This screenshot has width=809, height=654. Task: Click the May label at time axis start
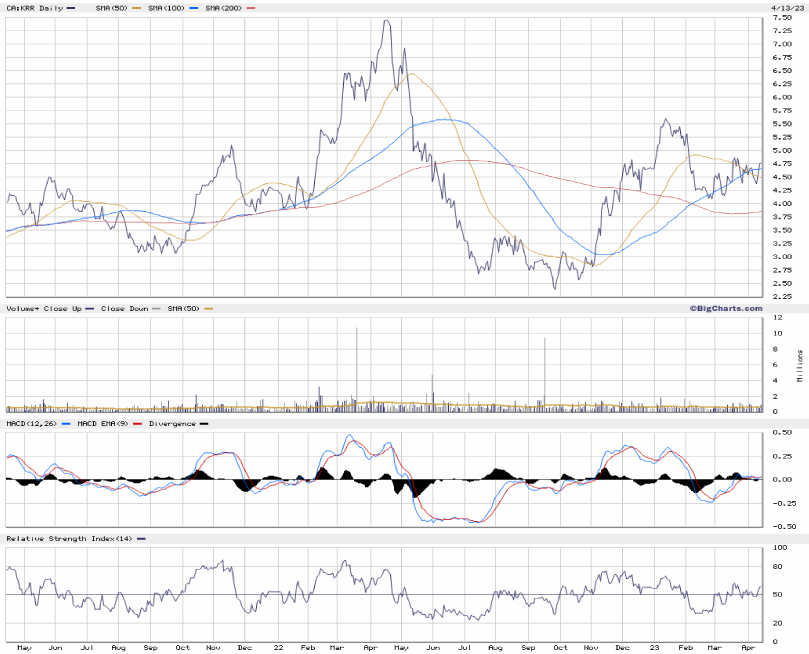click(25, 646)
